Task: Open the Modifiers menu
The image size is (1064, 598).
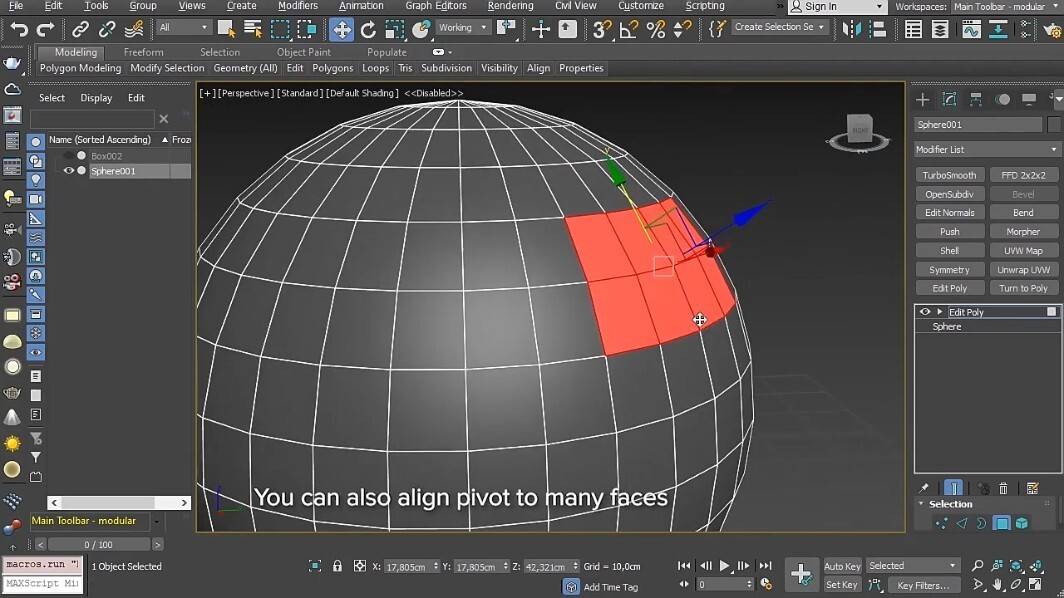Action: click(x=297, y=6)
